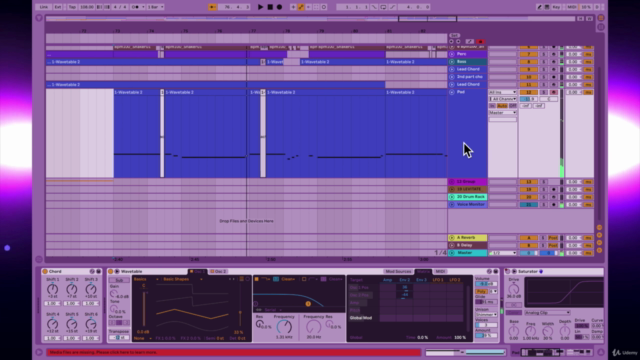Open Wavetable Mod Sources tab
The image size is (640, 360).
pos(398,271)
